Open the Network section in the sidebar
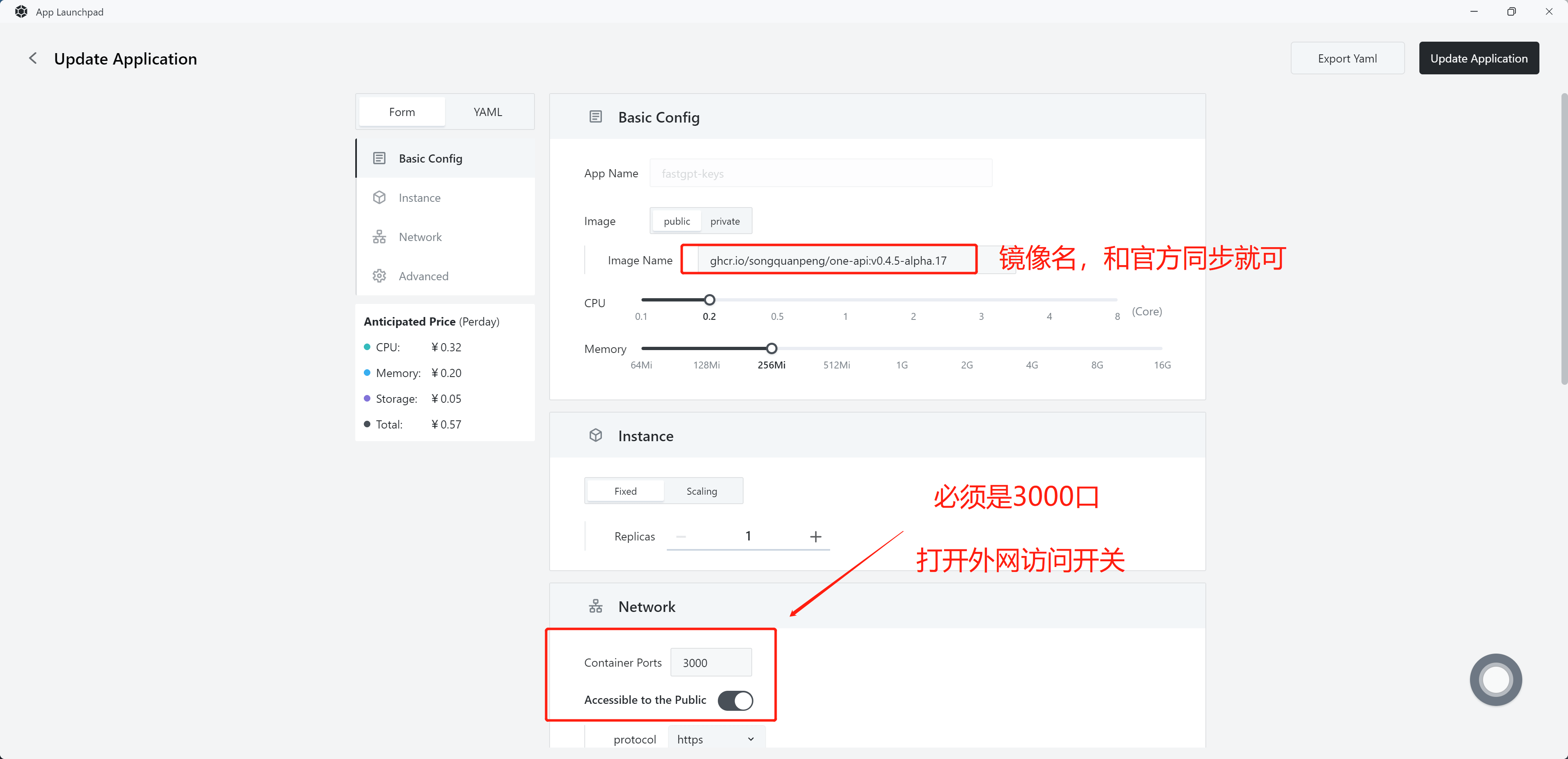Viewport: 1568px width, 759px height. [x=420, y=237]
